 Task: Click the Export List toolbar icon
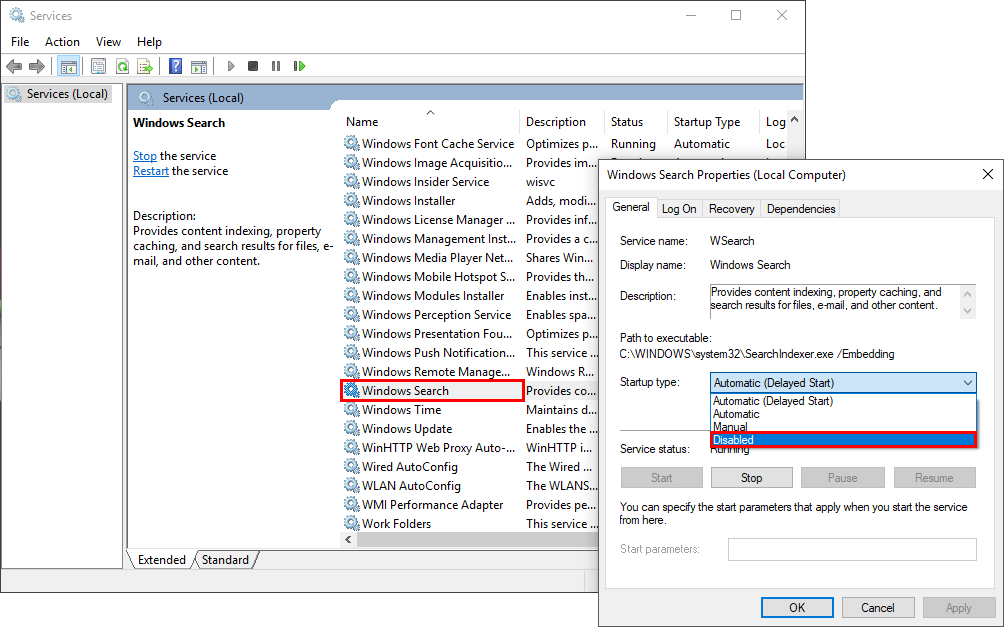click(x=145, y=66)
